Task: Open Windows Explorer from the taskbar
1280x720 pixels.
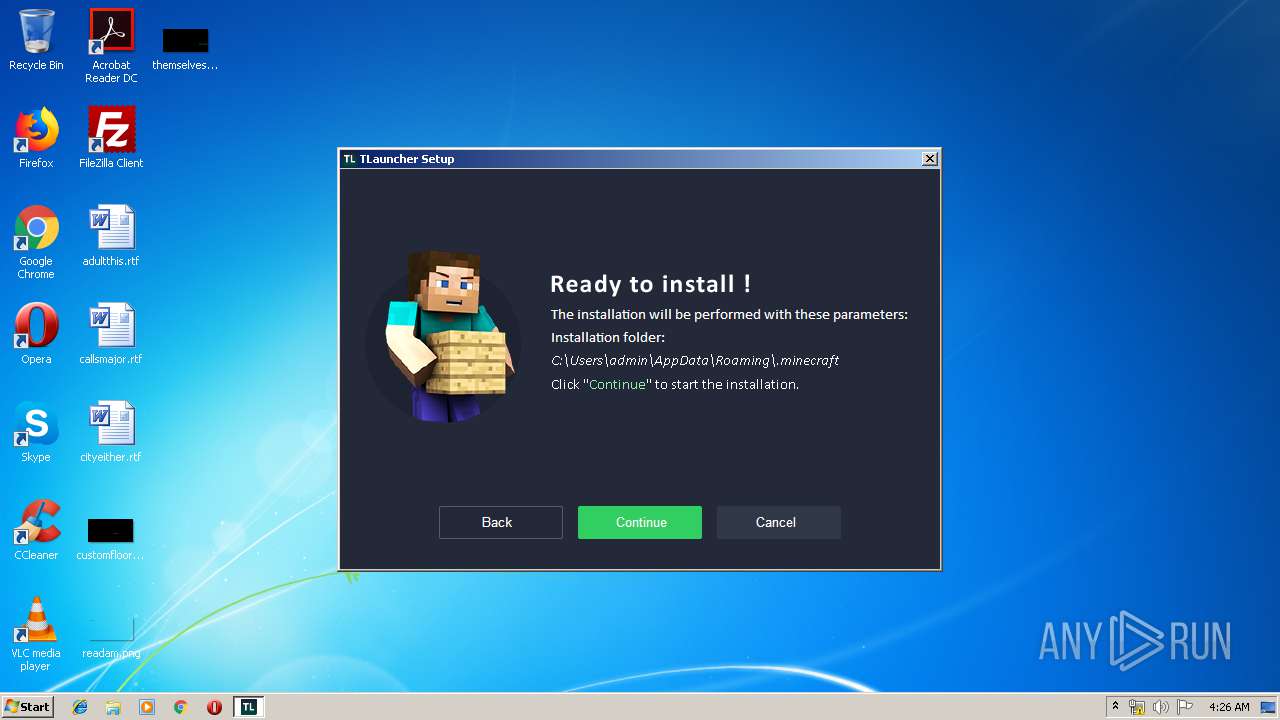Action: pyautogui.click(x=113, y=707)
